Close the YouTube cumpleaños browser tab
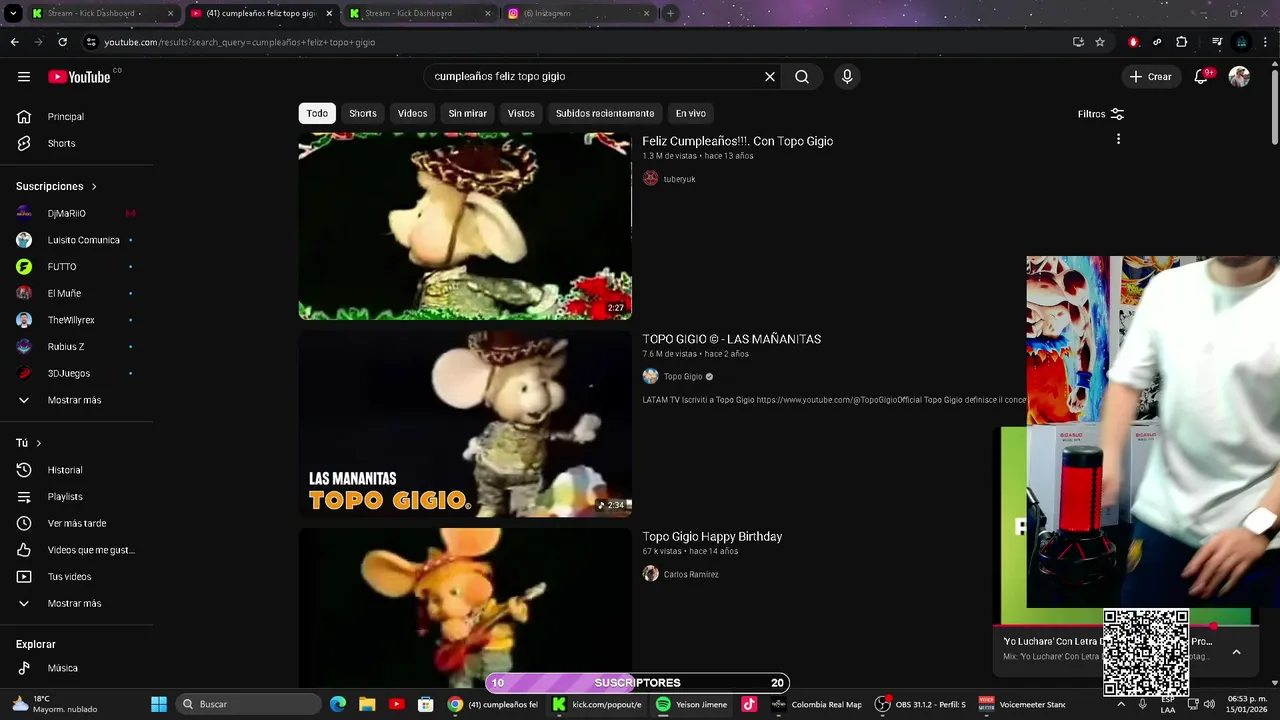Screen dimensions: 1280x720 coord(329,14)
